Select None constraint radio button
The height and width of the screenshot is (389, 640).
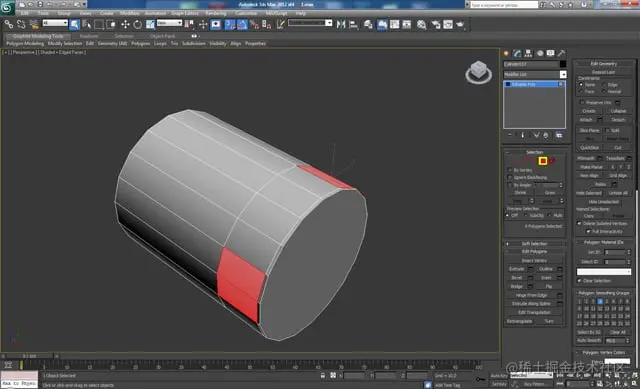tap(581, 84)
